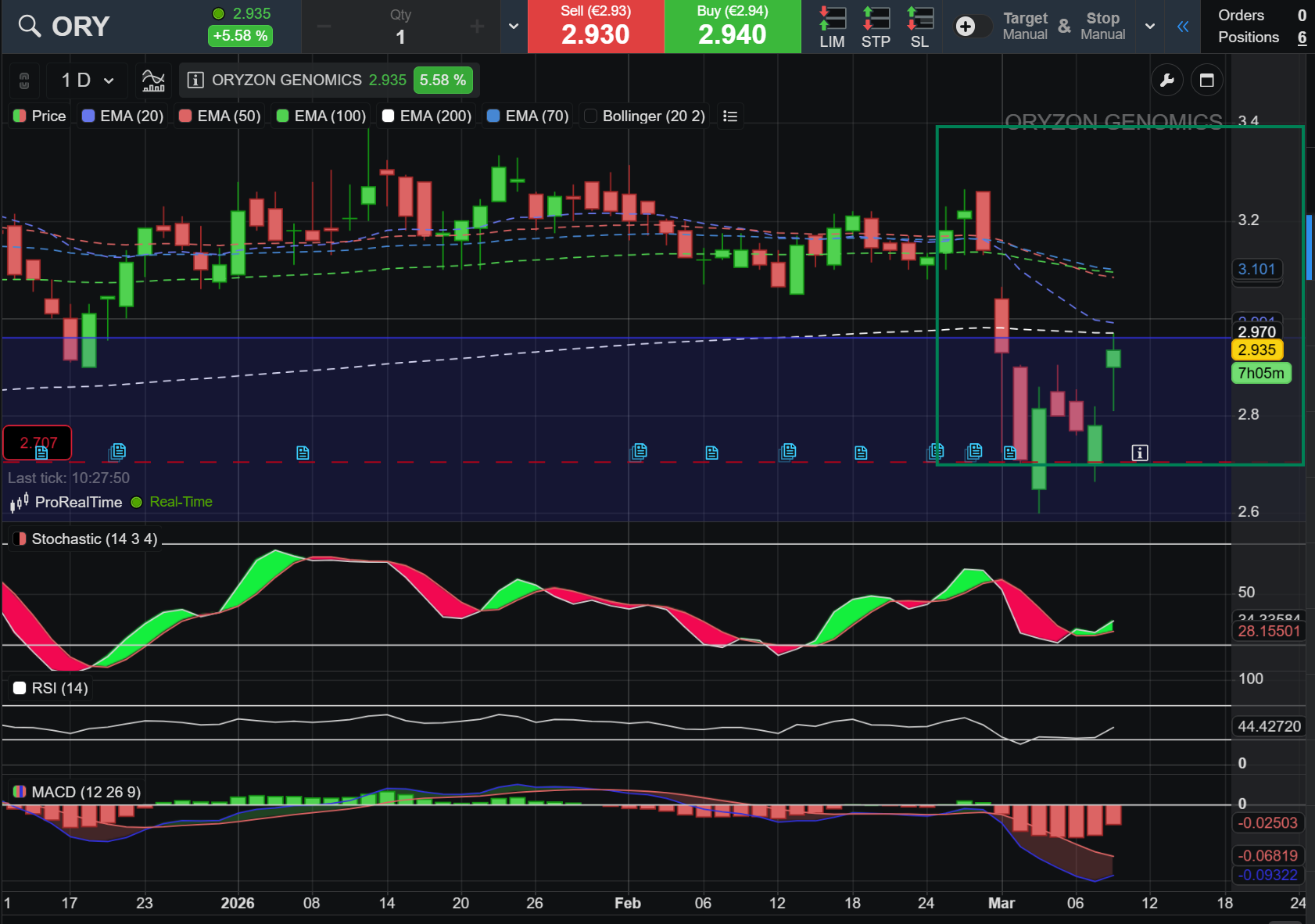The image size is (1315, 924).
Task: Click the Qty input field
Action: (x=400, y=36)
